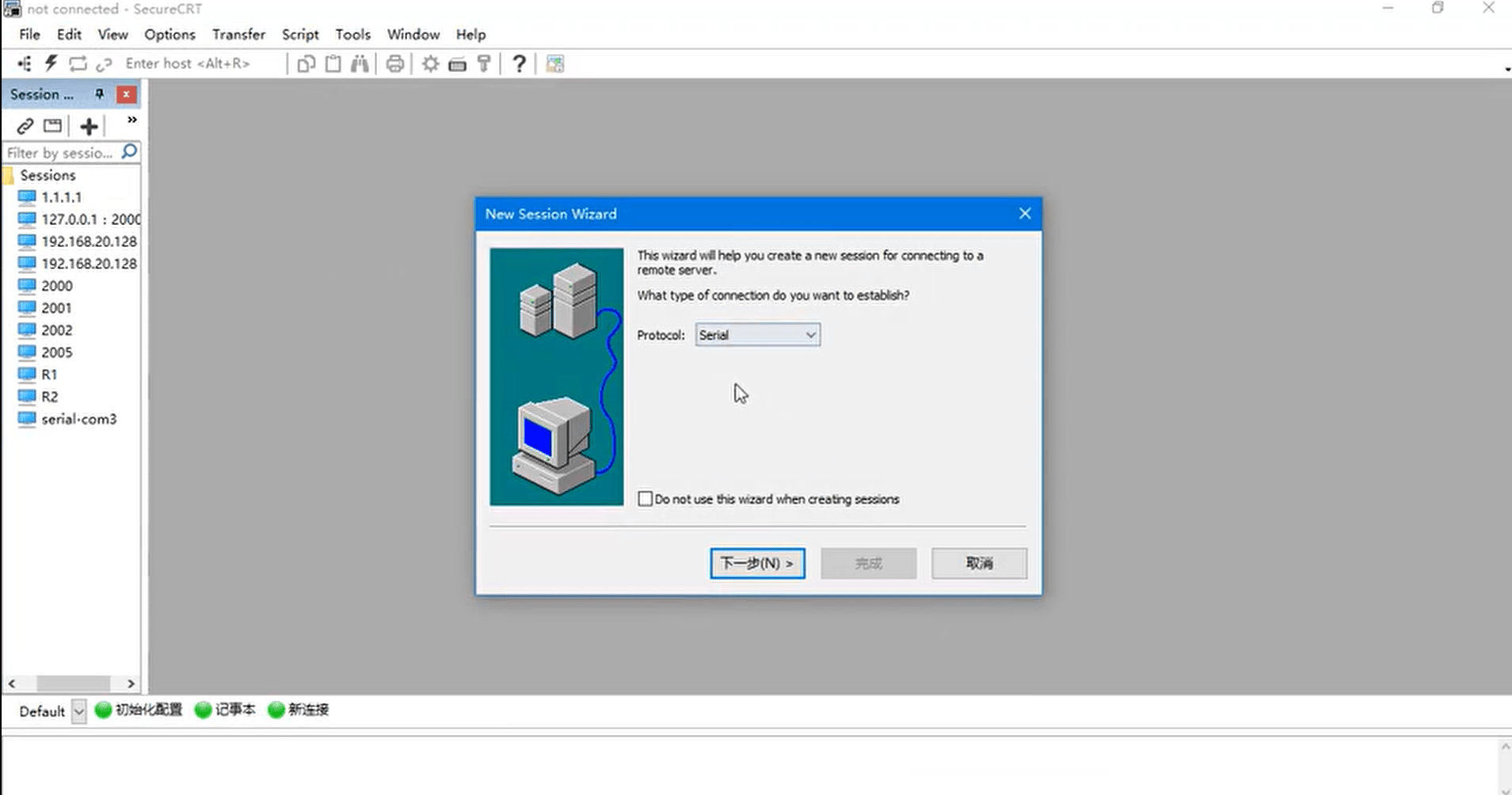Viewport: 1512px width, 795px height.
Task: Click the filter search magnifier icon
Action: (x=129, y=151)
